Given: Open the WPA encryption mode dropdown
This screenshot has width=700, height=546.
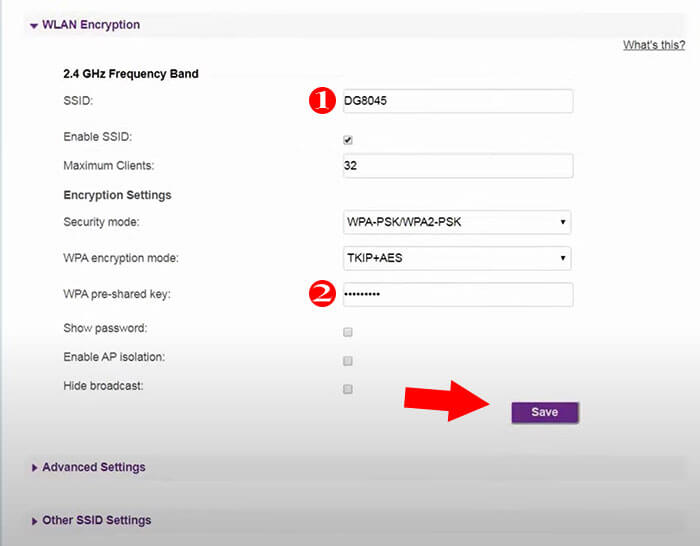Looking at the screenshot, I should [x=457, y=258].
